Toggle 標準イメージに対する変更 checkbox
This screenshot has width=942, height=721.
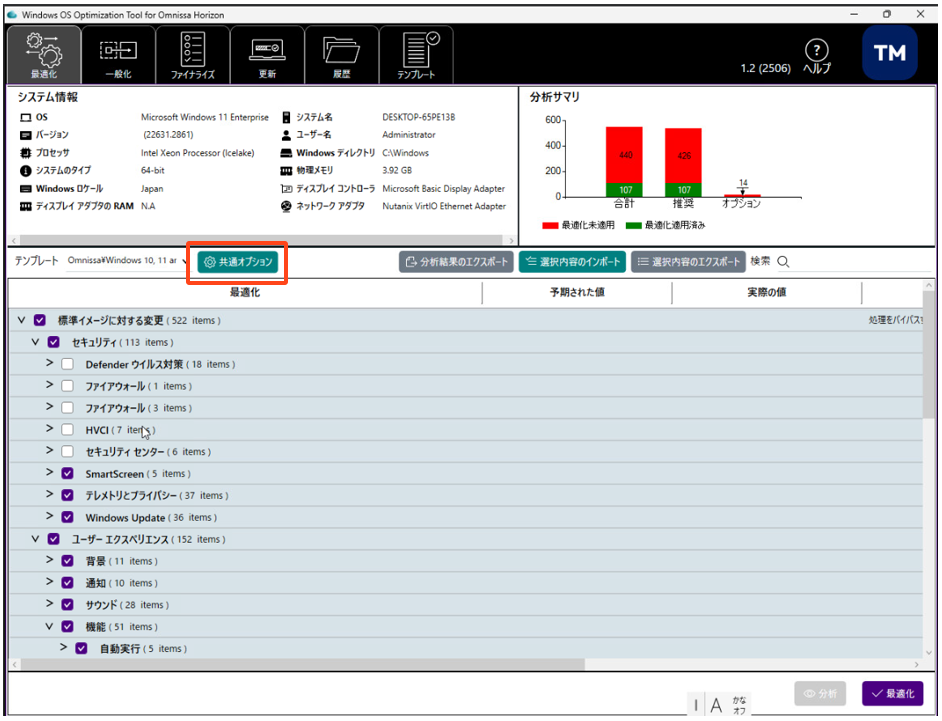click(40, 320)
